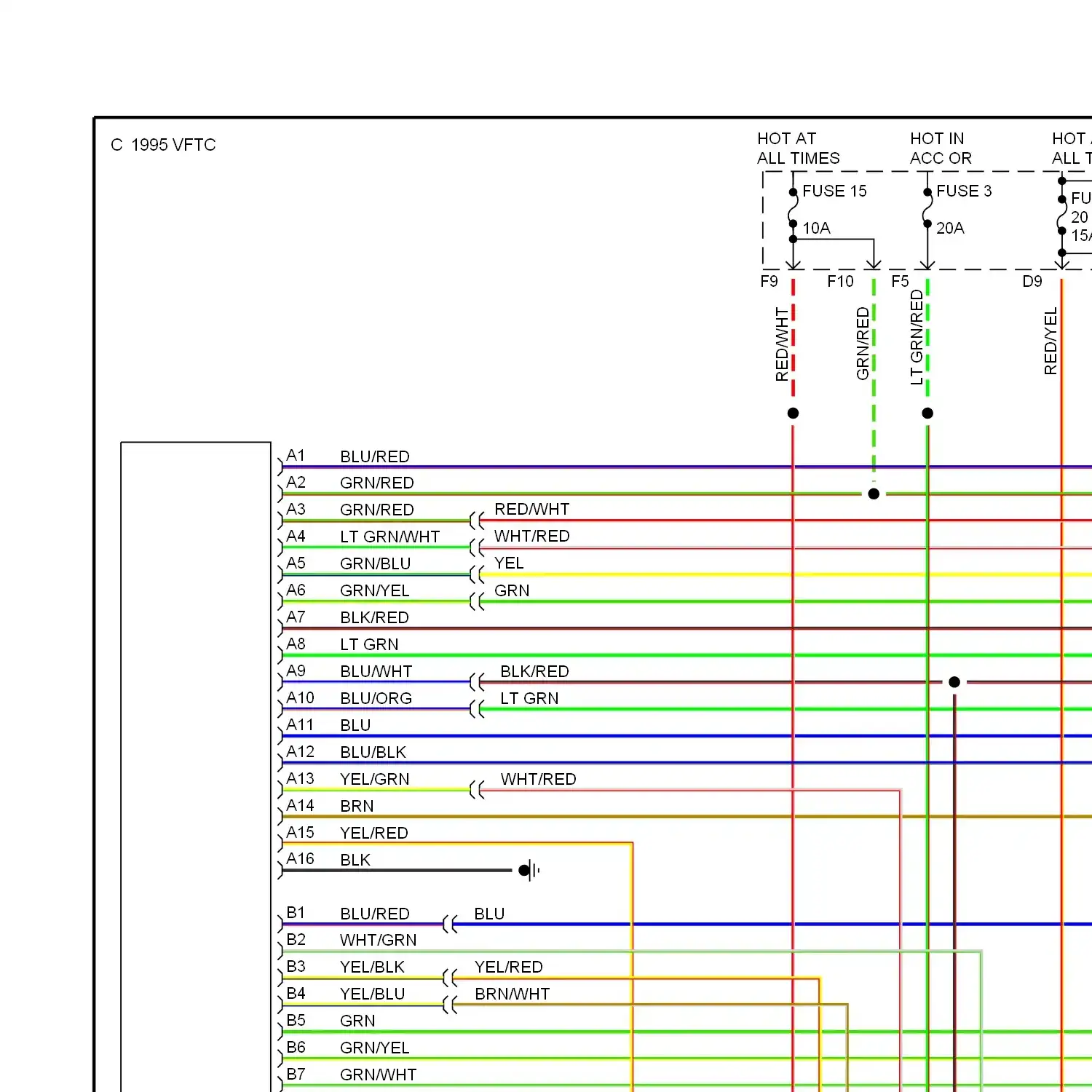Click pin label "A1"
1092x1092 pixels.
pos(296,456)
